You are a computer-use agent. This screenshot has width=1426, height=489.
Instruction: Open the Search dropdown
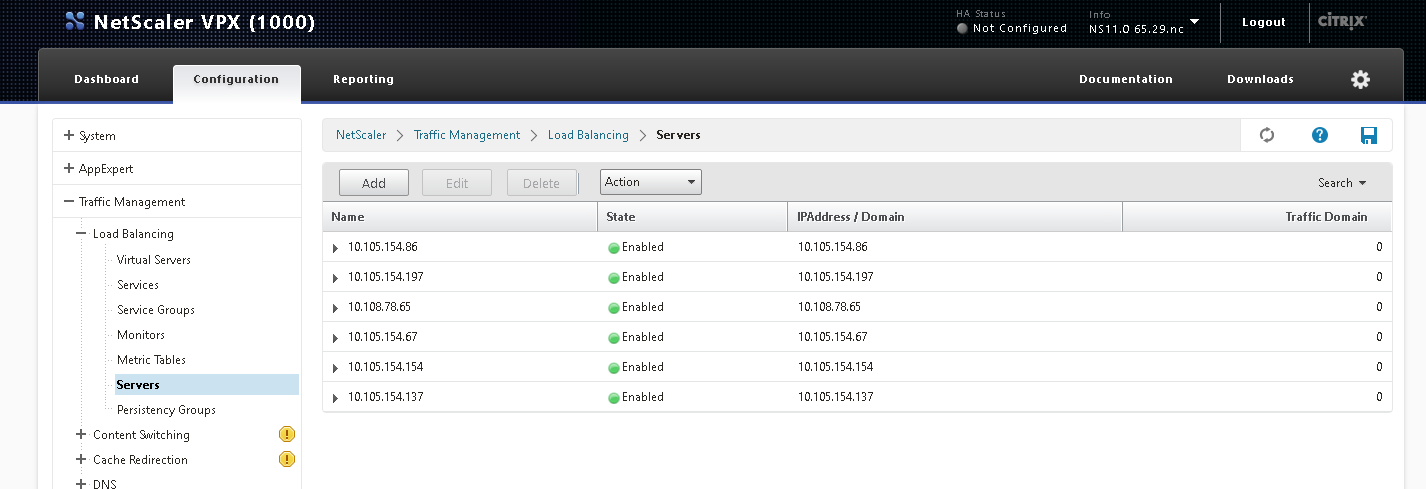click(x=1341, y=183)
